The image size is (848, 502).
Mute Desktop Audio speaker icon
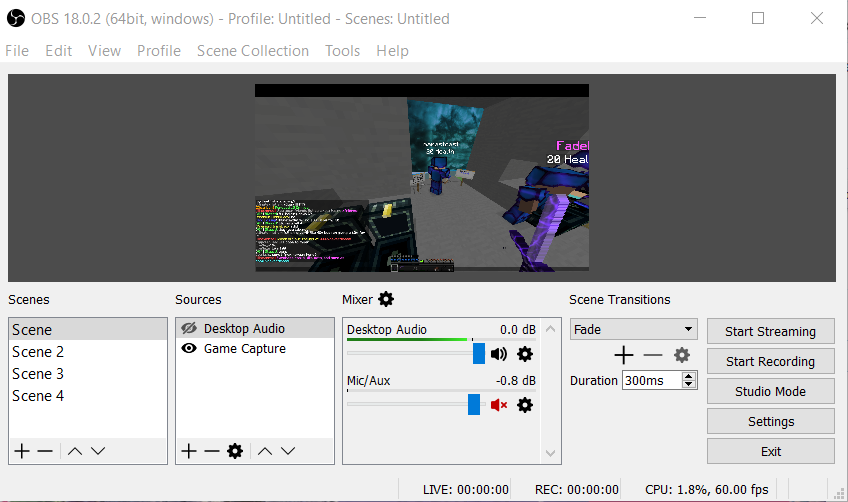(499, 354)
